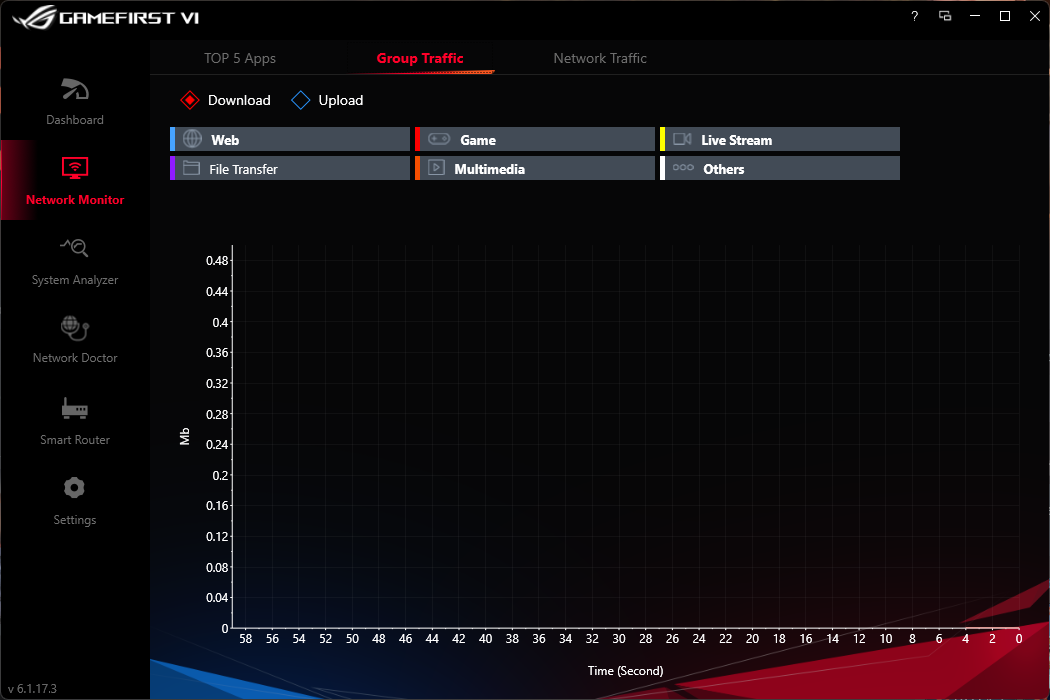Toggle the Others traffic group
Image resolution: width=1050 pixels, height=700 pixels.
[780, 168]
